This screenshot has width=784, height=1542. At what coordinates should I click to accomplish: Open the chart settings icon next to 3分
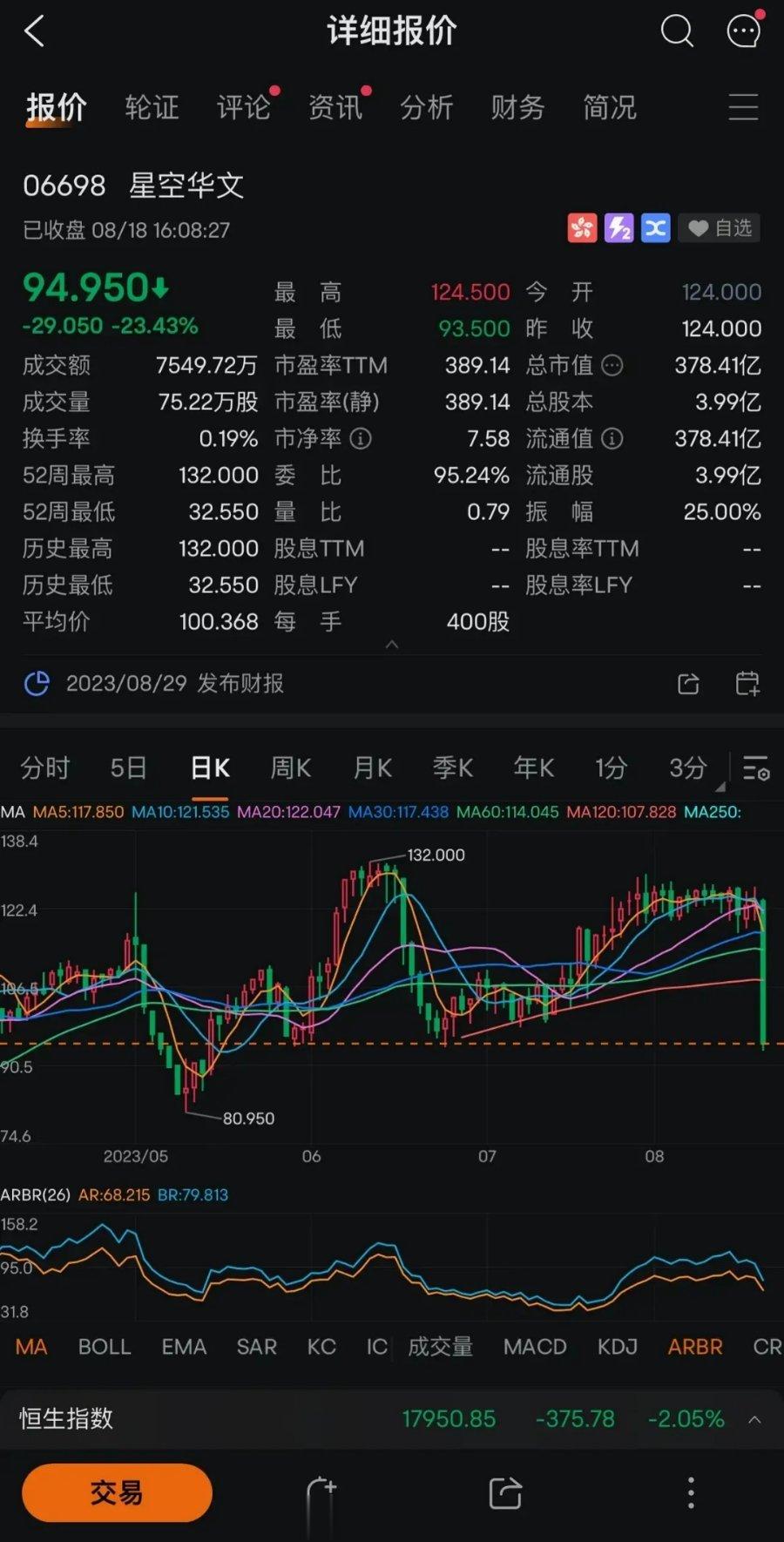pyautogui.click(x=755, y=768)
